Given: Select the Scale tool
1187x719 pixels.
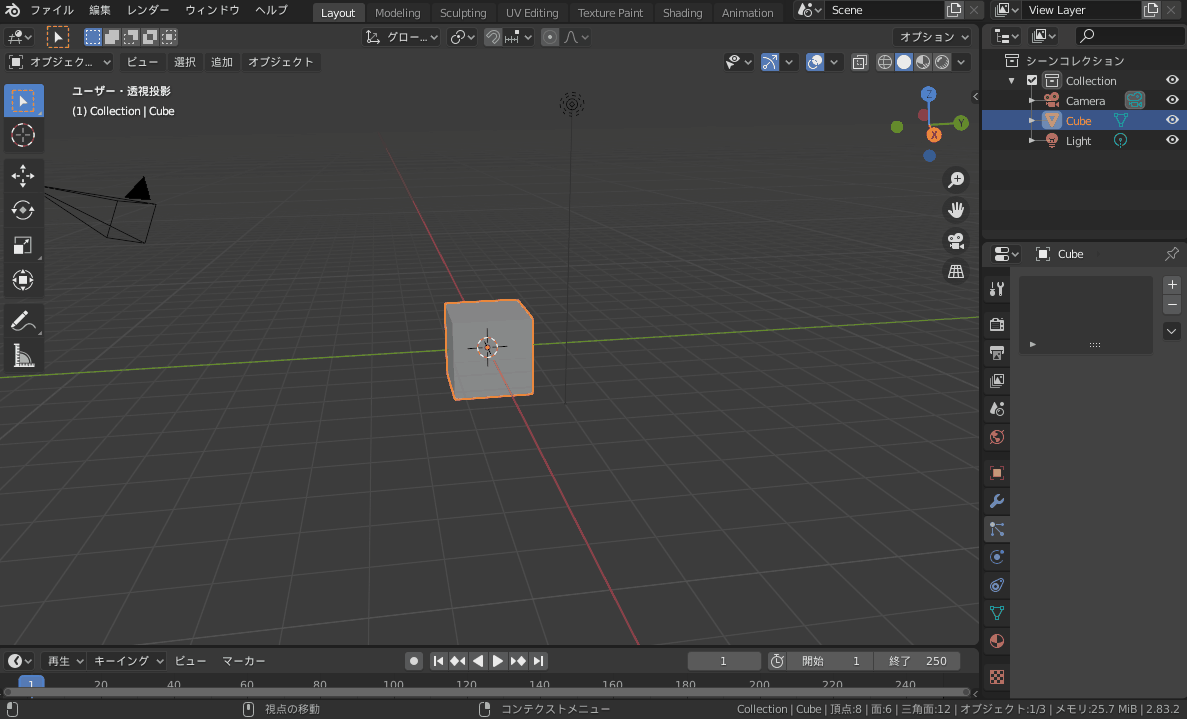Looking at the screenshot, I should coord(22,245).
